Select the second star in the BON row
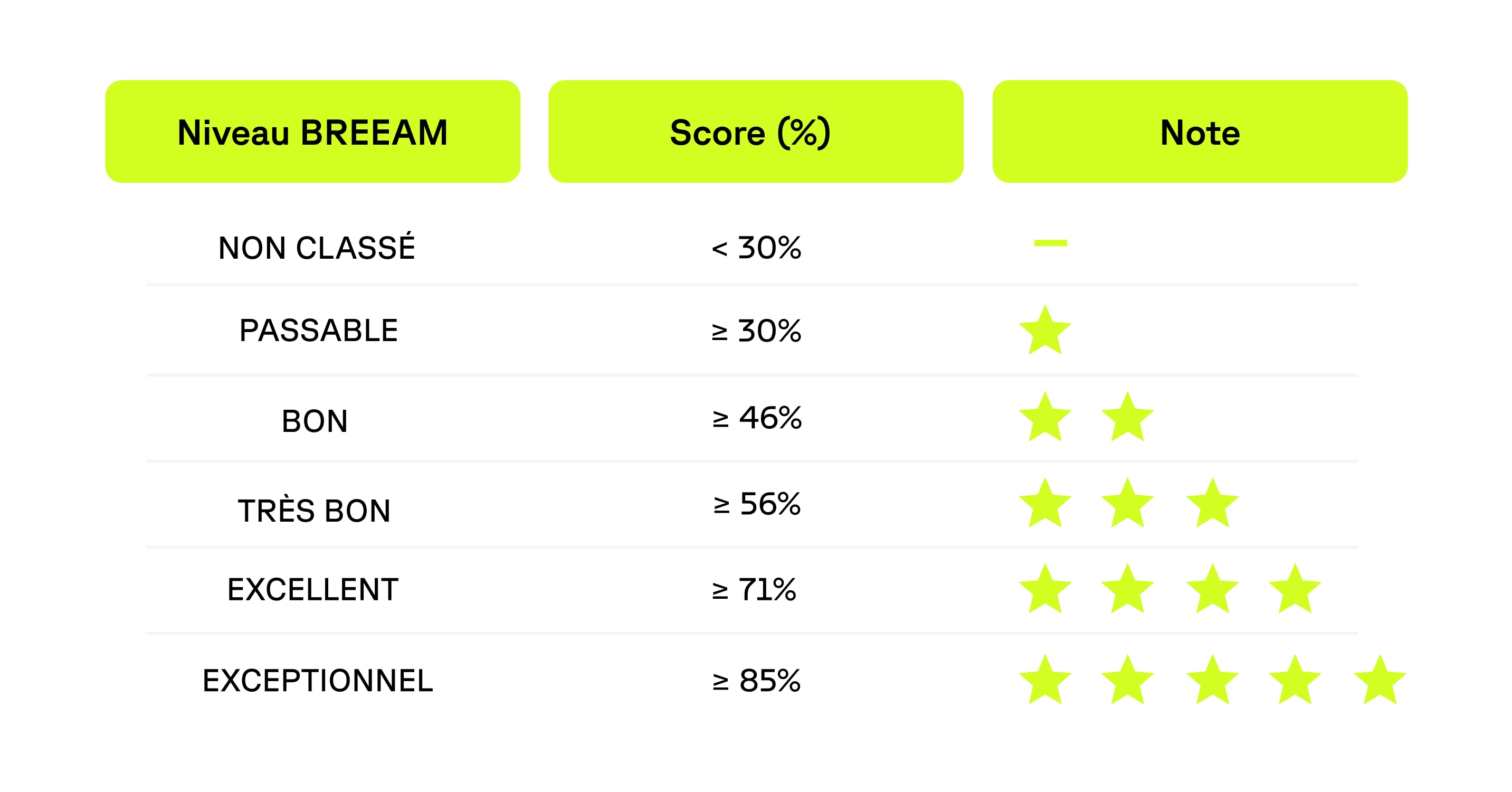1512x792 pixels. point(1127,419)
